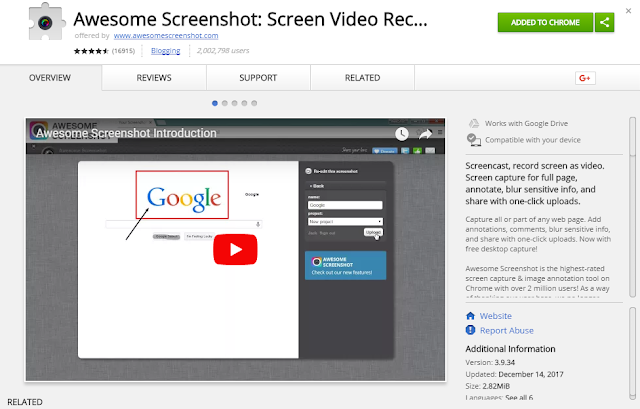This screenshot has height=409, width=640.
Task: Click the Awesome Screenshot Introduction video title
Action: pyautogui.click(x=126, y=133)
